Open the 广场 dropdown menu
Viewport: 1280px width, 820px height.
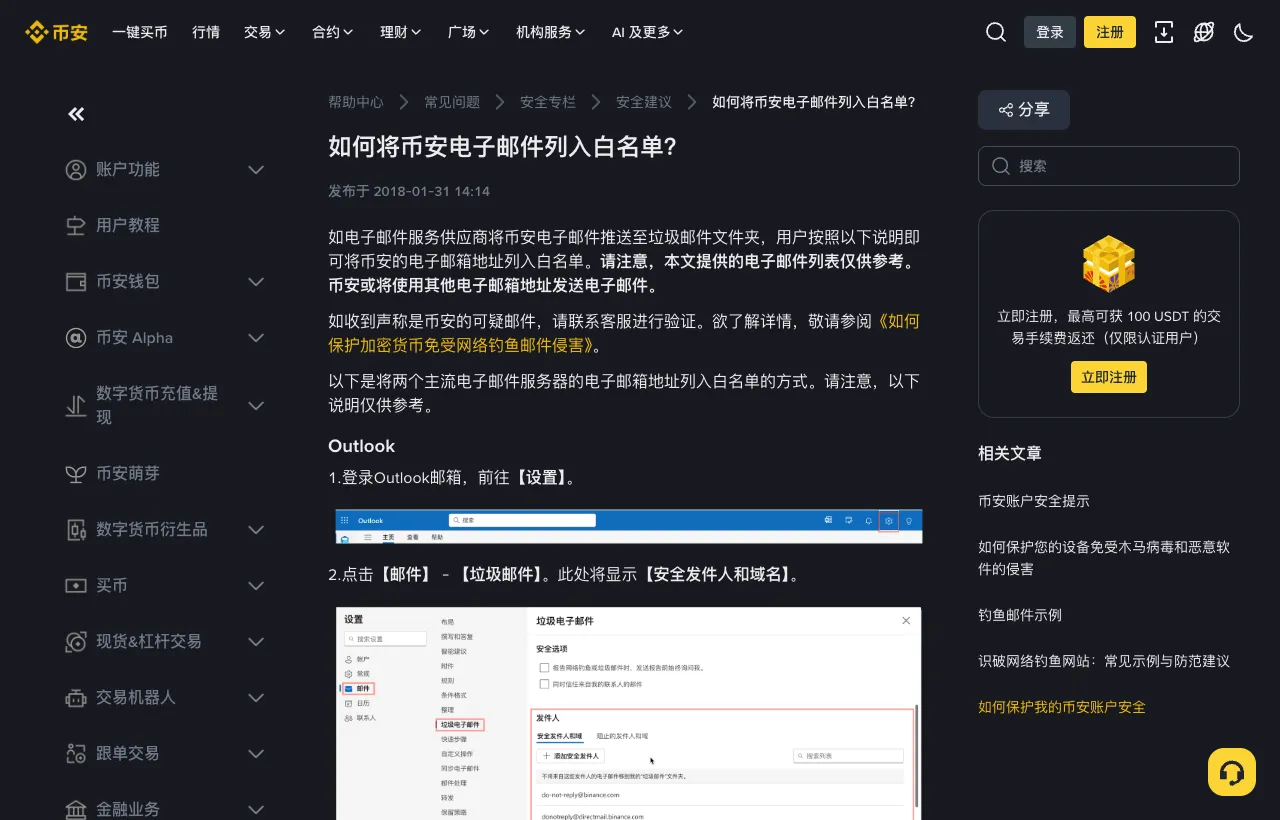[x=469, y=32]
